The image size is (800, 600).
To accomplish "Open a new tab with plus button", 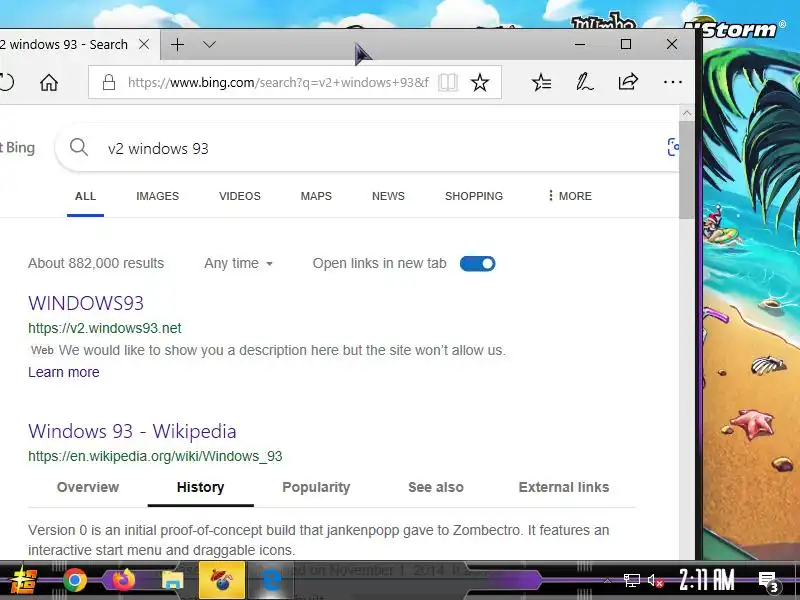I will tap(177, 45).
